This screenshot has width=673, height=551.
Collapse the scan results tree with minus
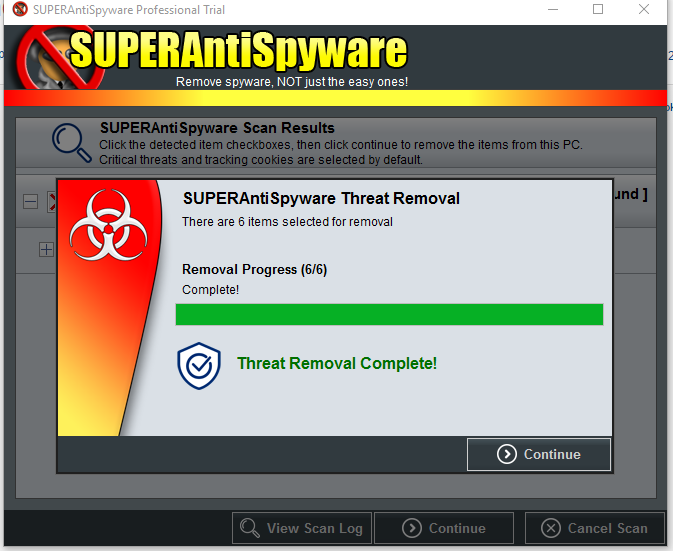click(x=30, y=201)
